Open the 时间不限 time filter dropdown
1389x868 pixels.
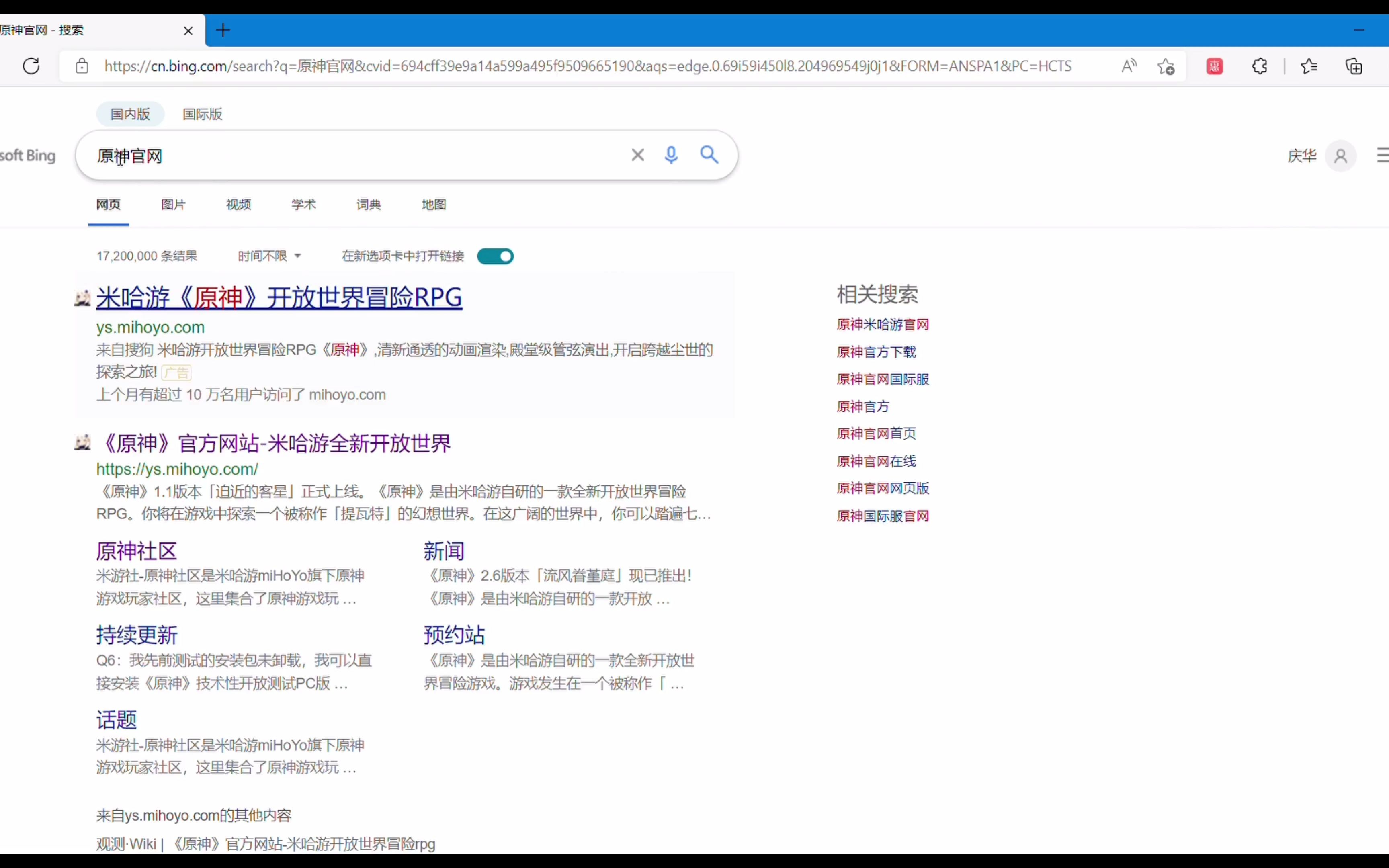click(268, 256)
